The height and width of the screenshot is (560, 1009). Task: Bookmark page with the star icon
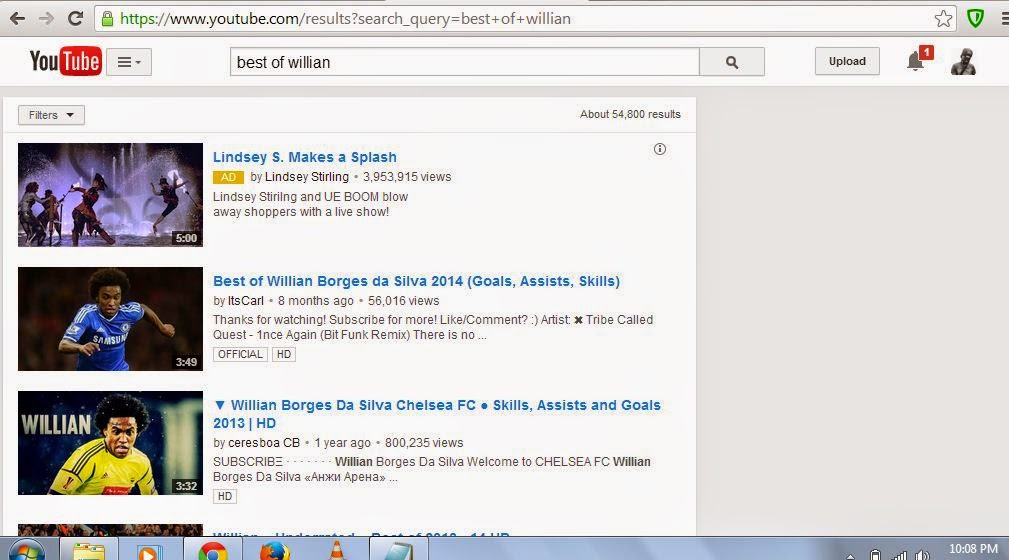tap(943, 19)
